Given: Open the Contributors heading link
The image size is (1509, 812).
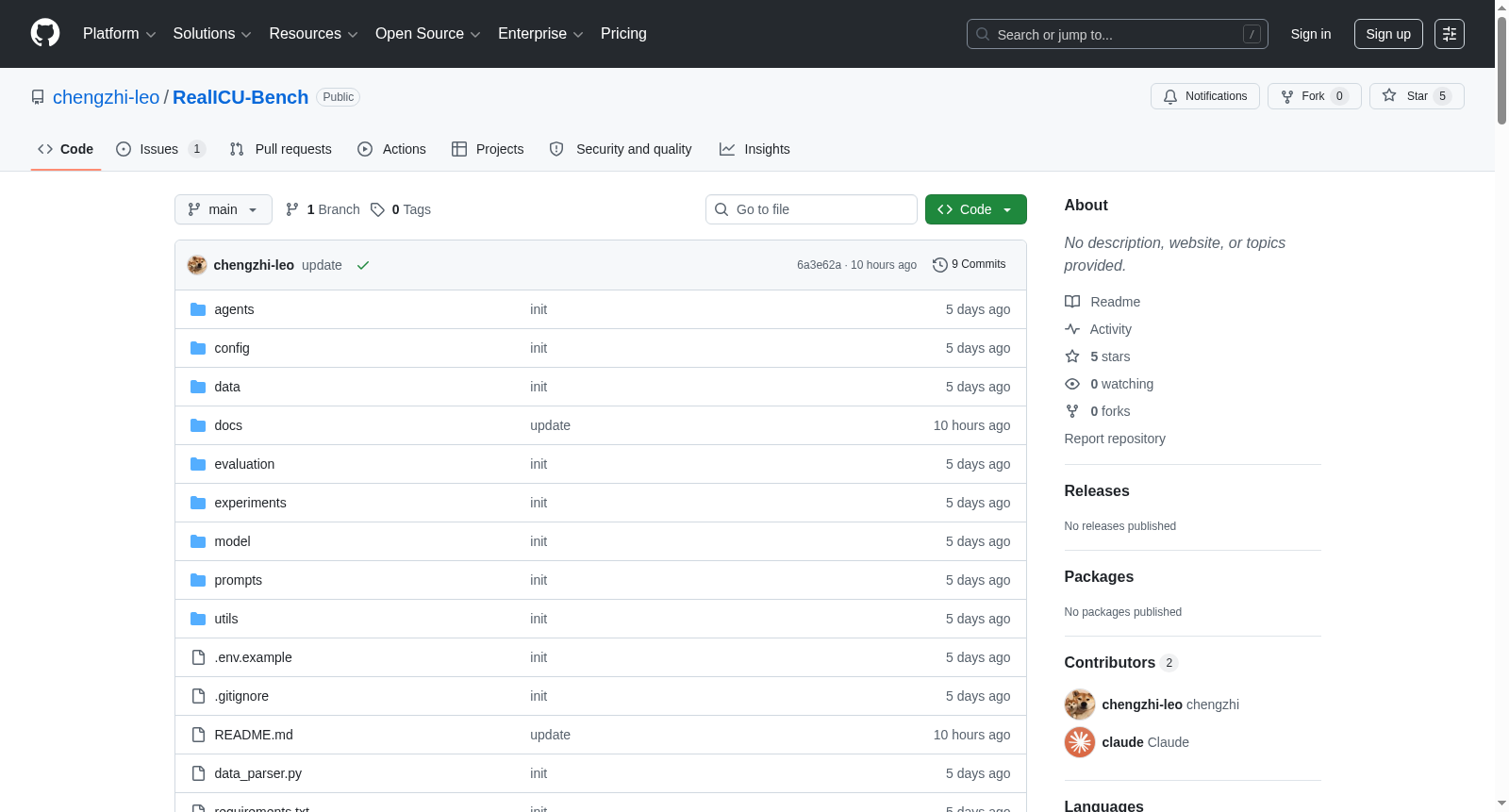Looking at the screenshot, I should point(1121,663).
